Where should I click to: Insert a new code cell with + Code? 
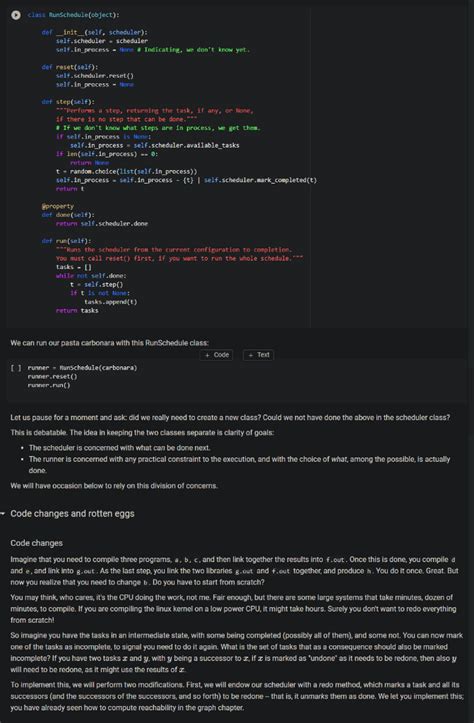click(217, 355)
